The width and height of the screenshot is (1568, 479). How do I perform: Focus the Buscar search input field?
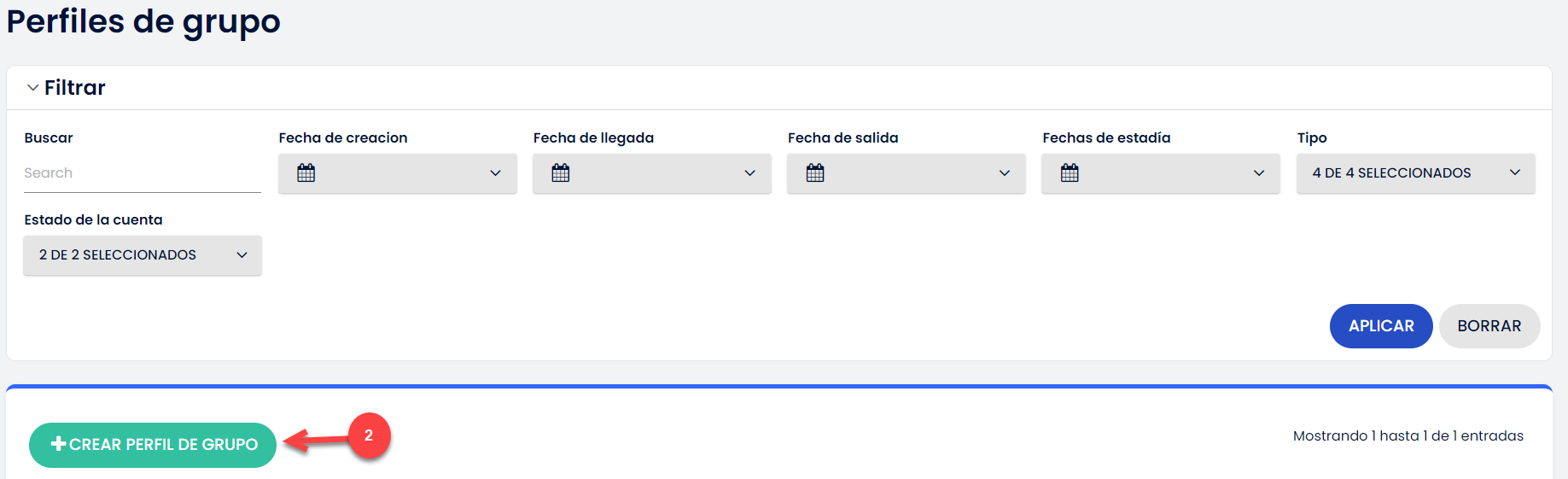[143, 173]
